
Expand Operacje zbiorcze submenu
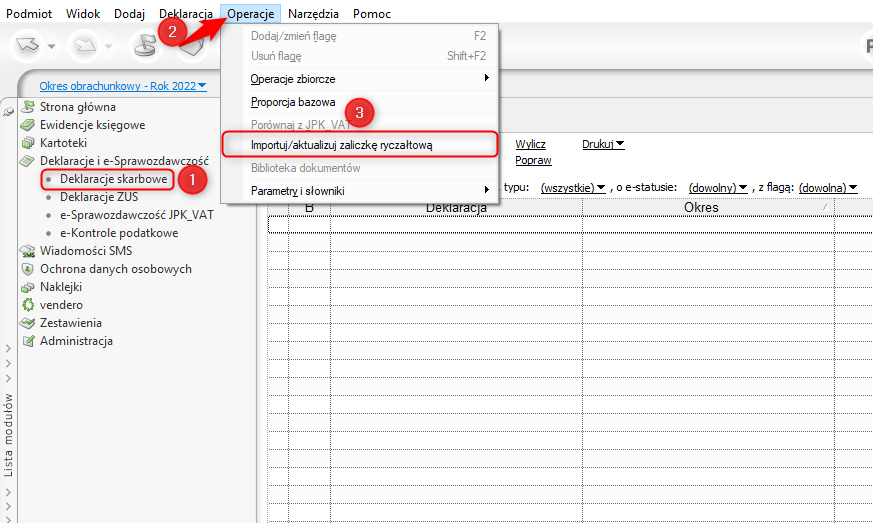coord(360,79)
